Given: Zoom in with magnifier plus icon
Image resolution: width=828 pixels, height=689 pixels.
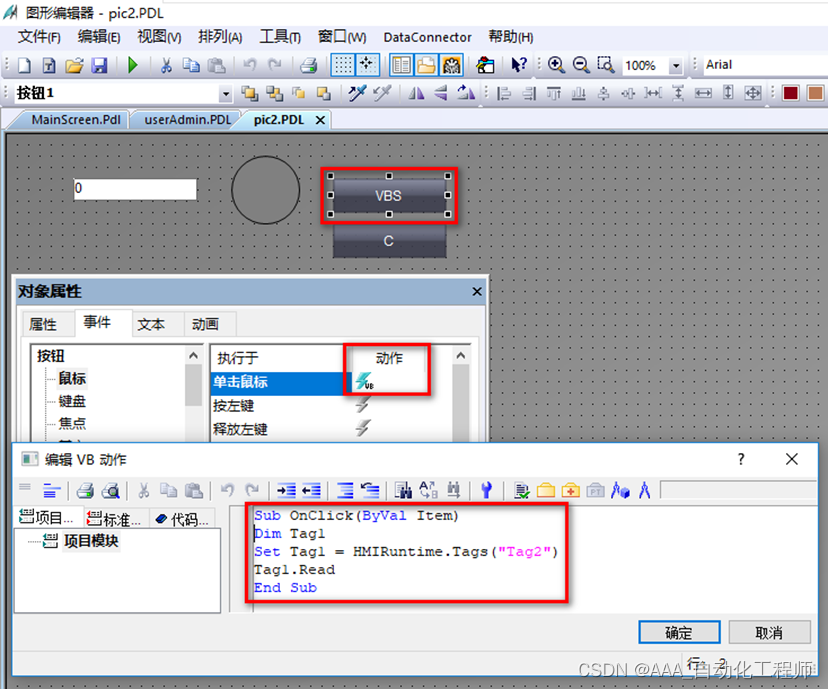Looking at the screenshot, I should (x=556, y=65).
